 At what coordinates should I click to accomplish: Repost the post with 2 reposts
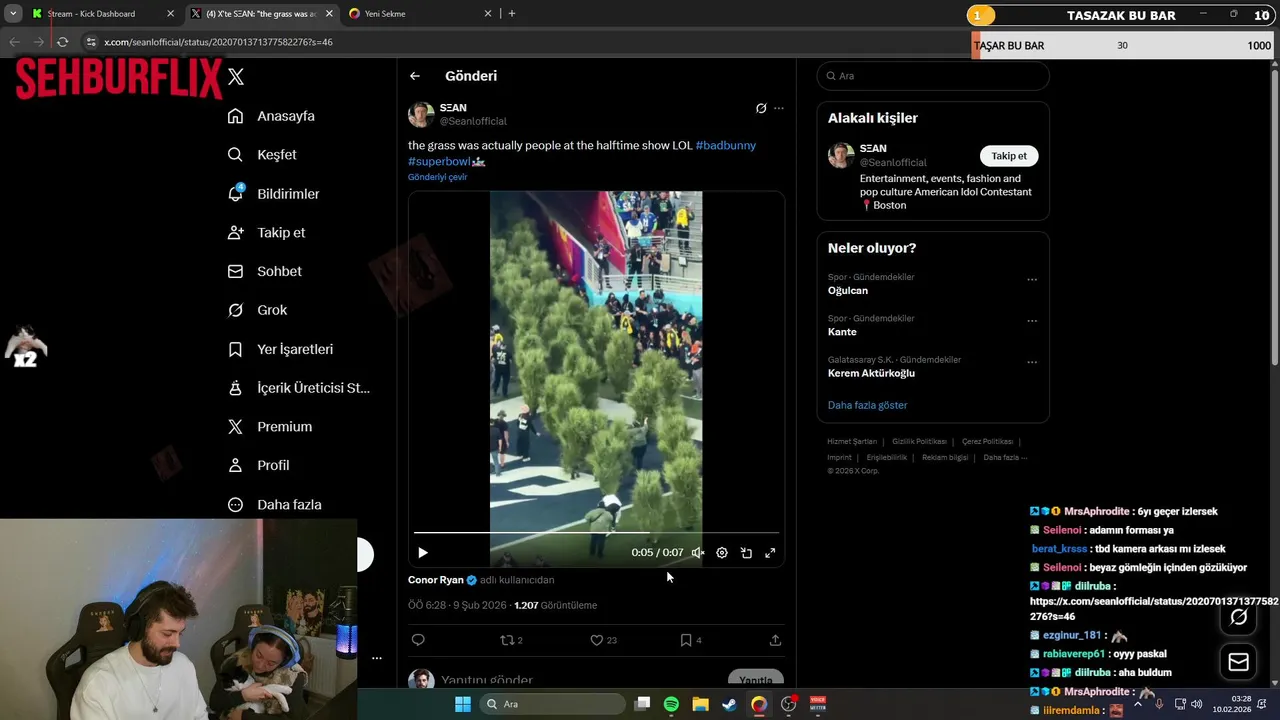pos(511,640)
